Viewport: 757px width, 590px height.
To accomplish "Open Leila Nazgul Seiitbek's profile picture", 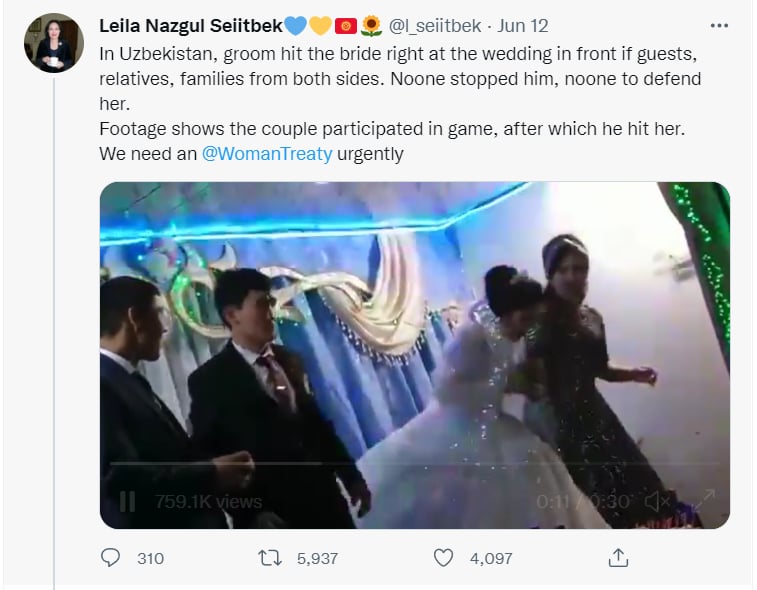I will click(x=54, y=42).
